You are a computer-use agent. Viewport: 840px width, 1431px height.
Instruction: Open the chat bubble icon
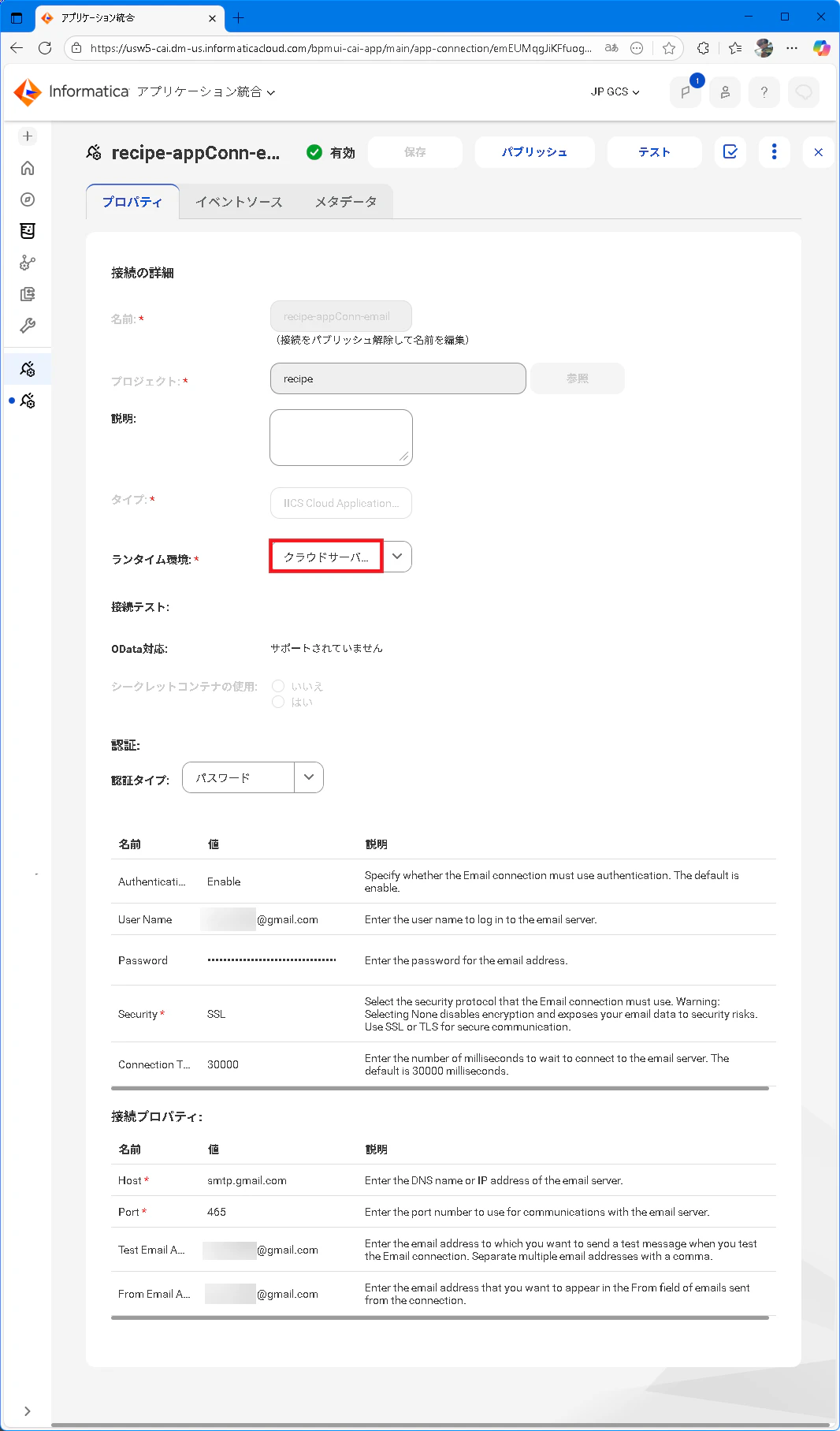[x=804, y=92]
